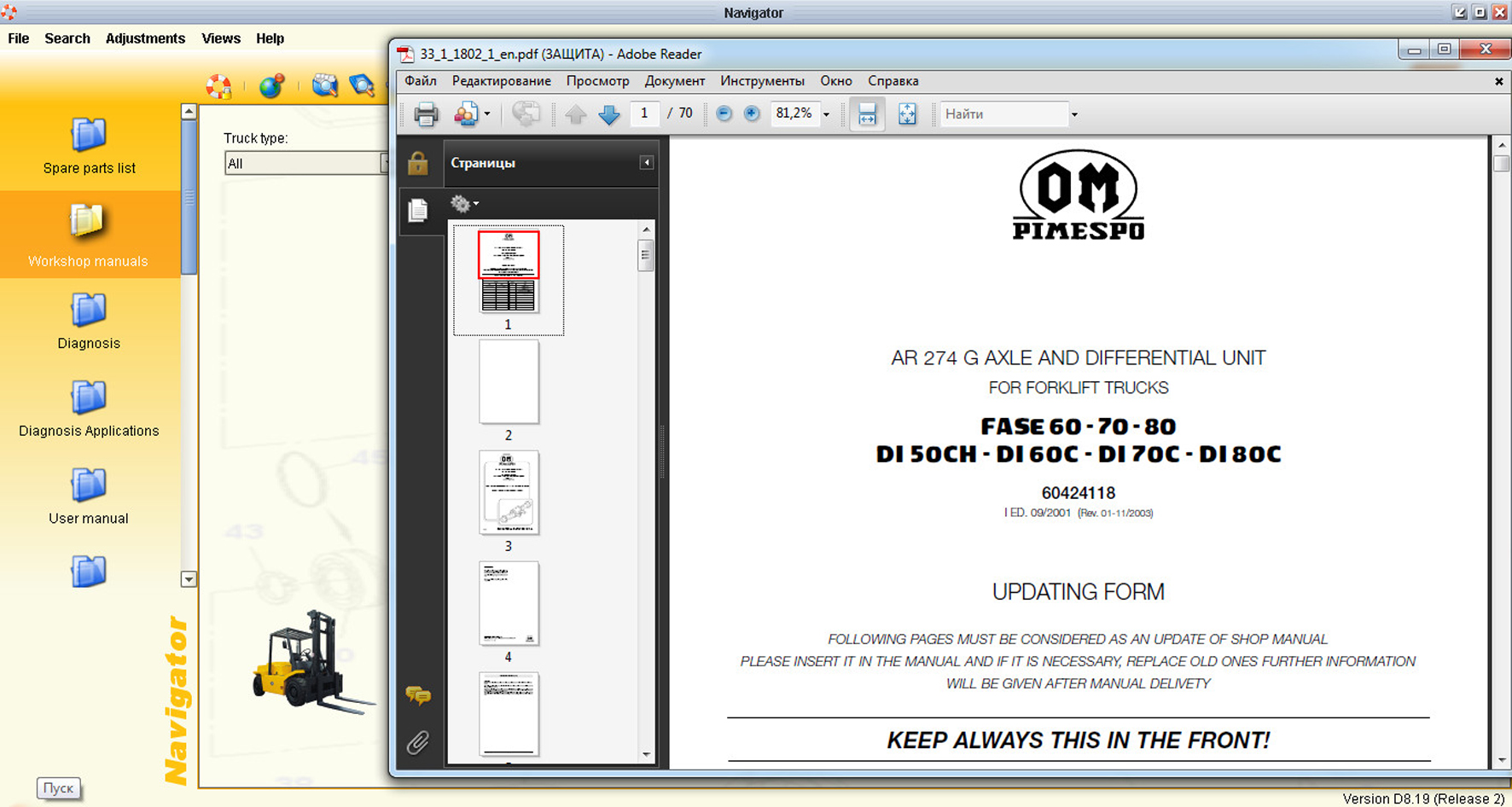The width and height of the screenshot is (1512, 807).
Task: Click the zoom in plus button
Action: (752, 114)
